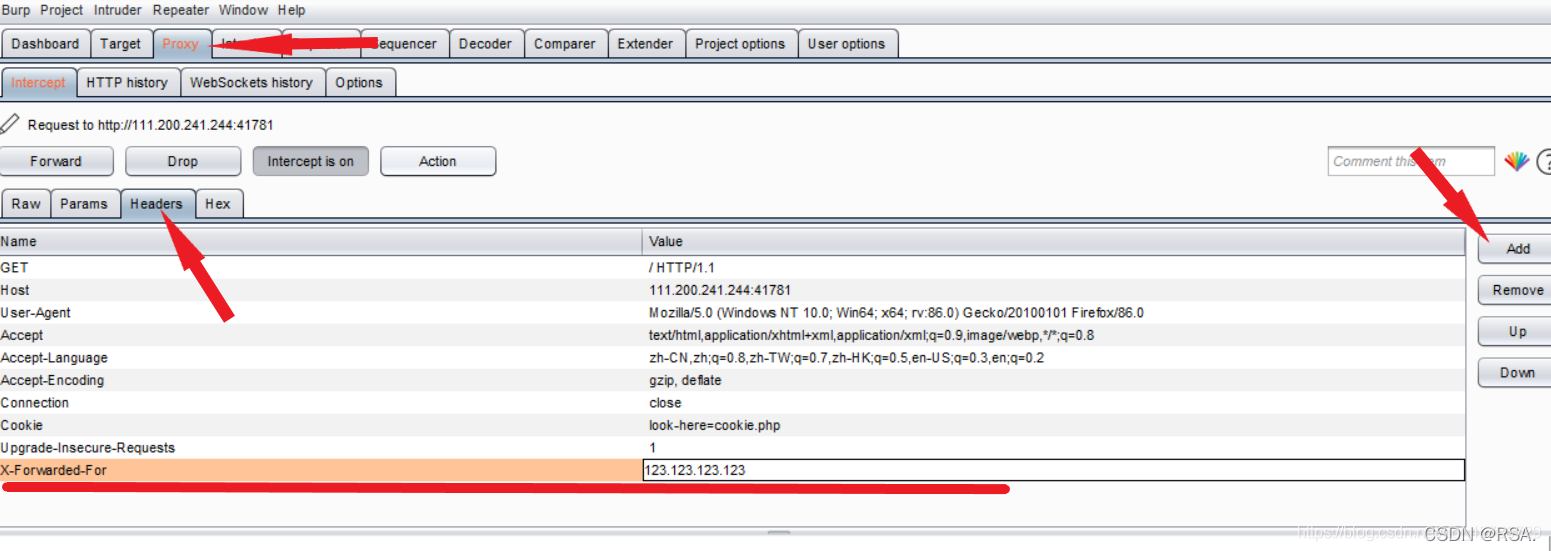Switch to the Comparer tab
This screenshot has width=1551, height=551.
[x=564, y=44]
